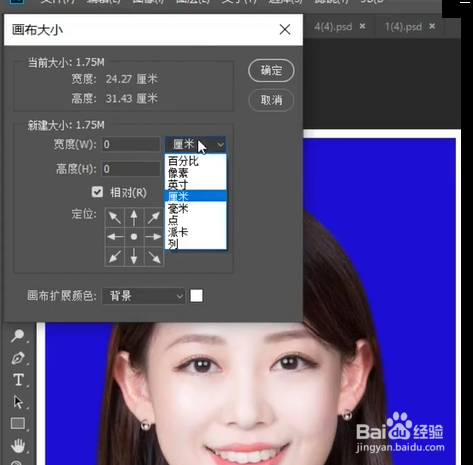Viewport: 473px width, 465px height.
Task: Confirm with the 确定 button
Action: point(271,71)
